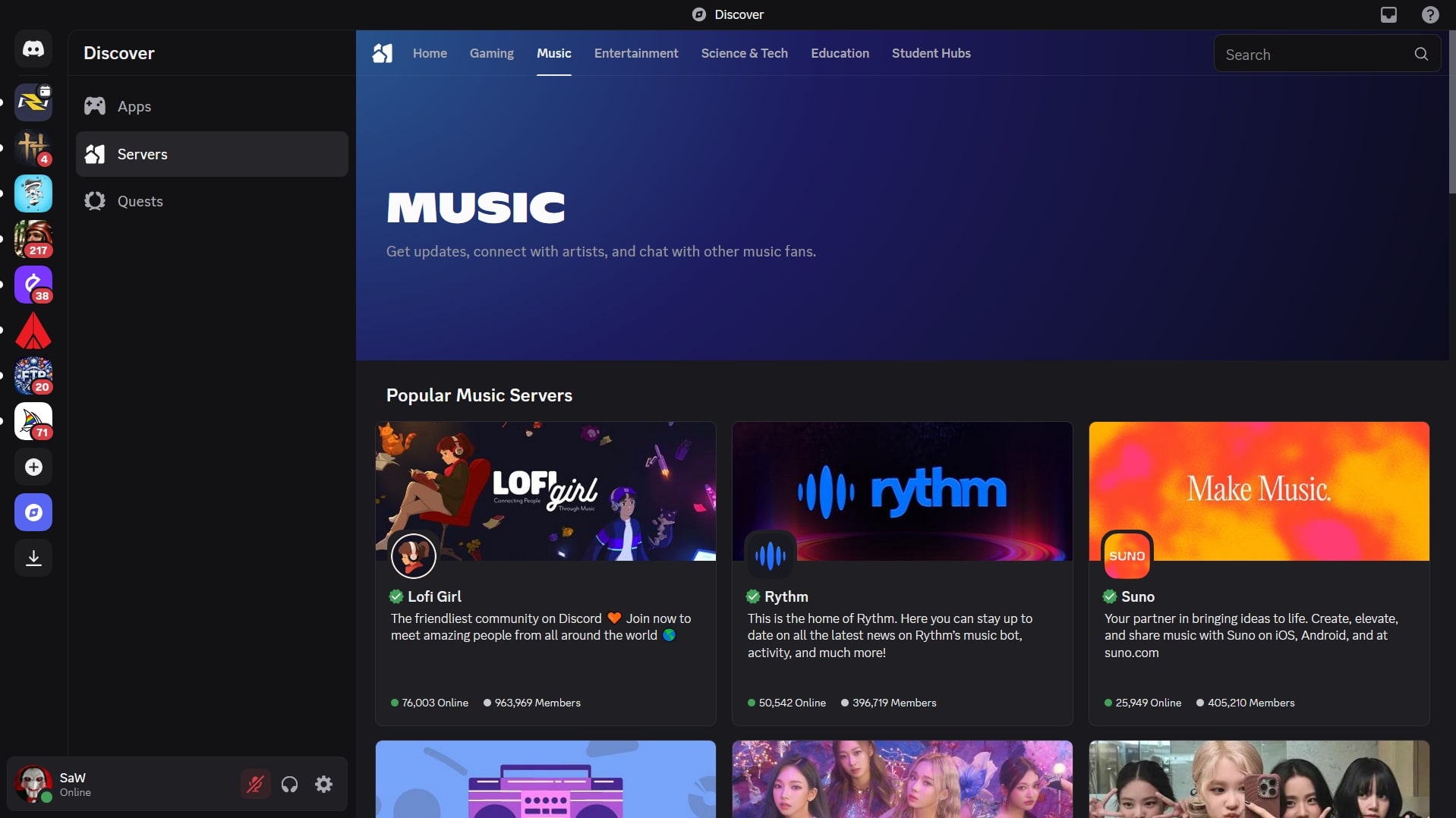Click the '50,542 Online' count
Image resolution: width=1456 pixels, height=818 pixels.
(x=793, y=703)
